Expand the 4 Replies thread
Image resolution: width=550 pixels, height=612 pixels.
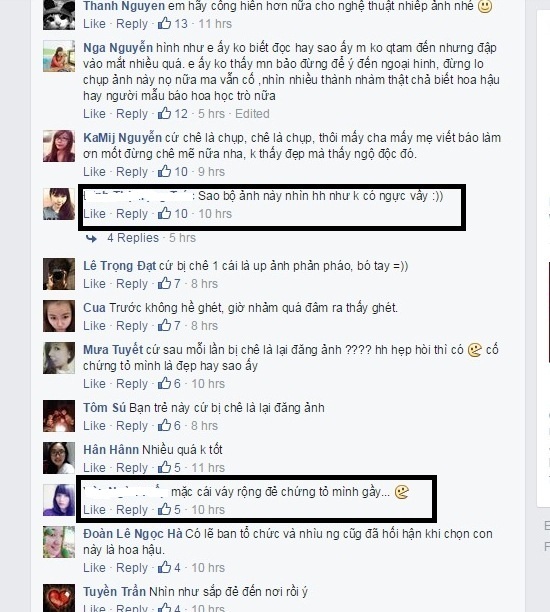133,238
